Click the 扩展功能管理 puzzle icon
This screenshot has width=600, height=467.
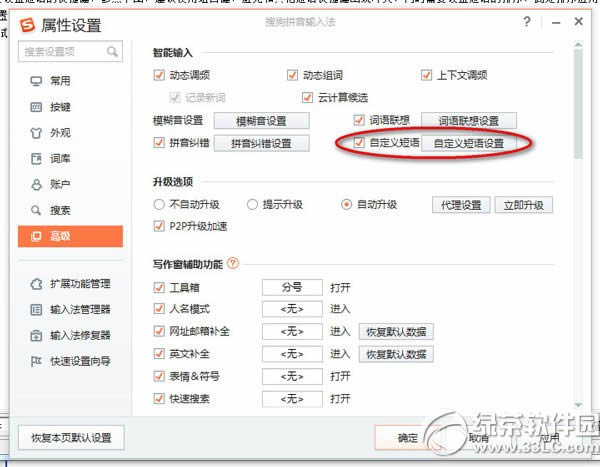coord(36,284)
